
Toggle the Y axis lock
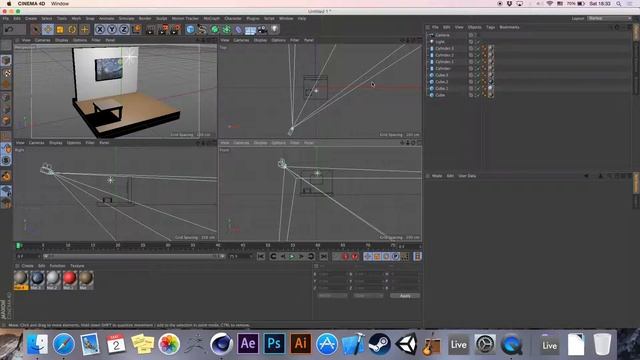click(112, 29)
